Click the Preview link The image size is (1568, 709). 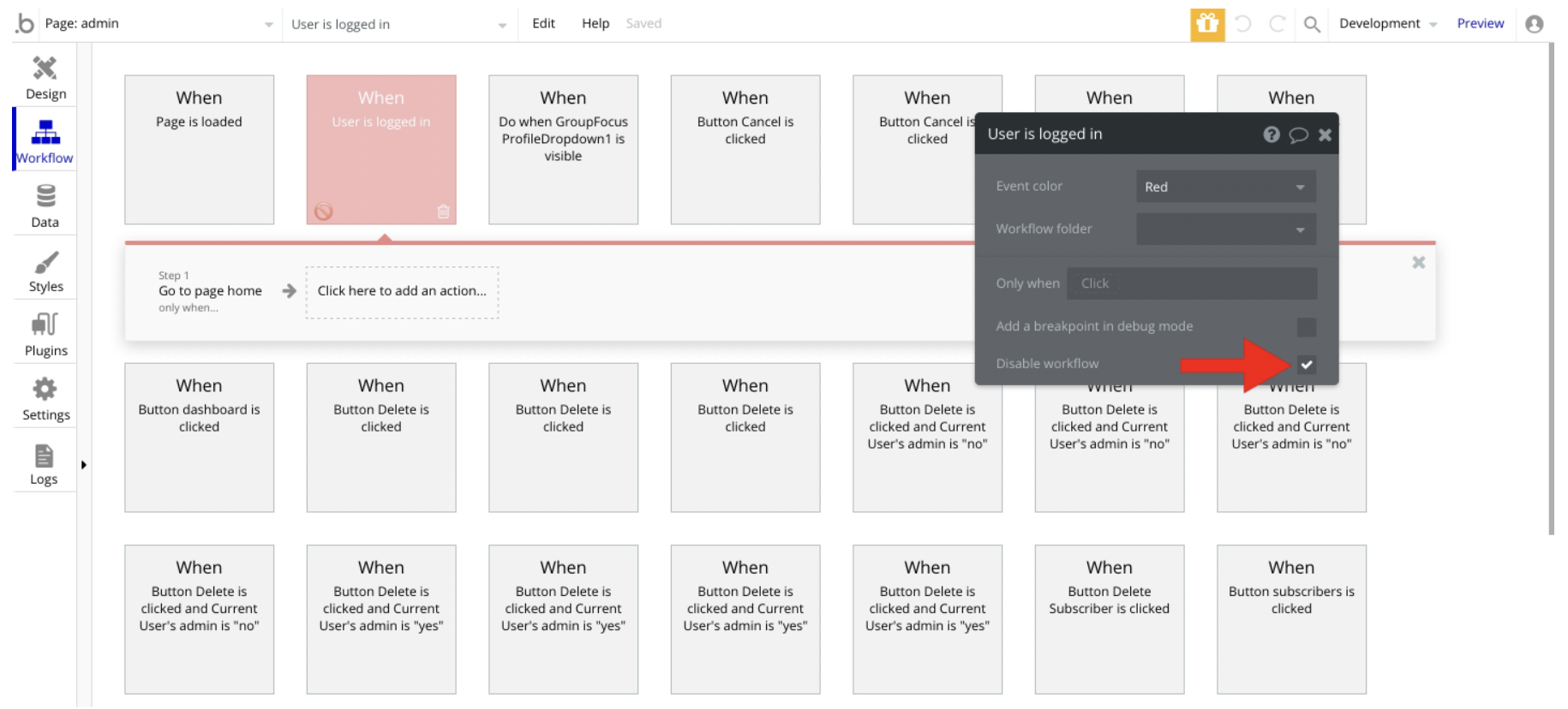click(1480, 23)
